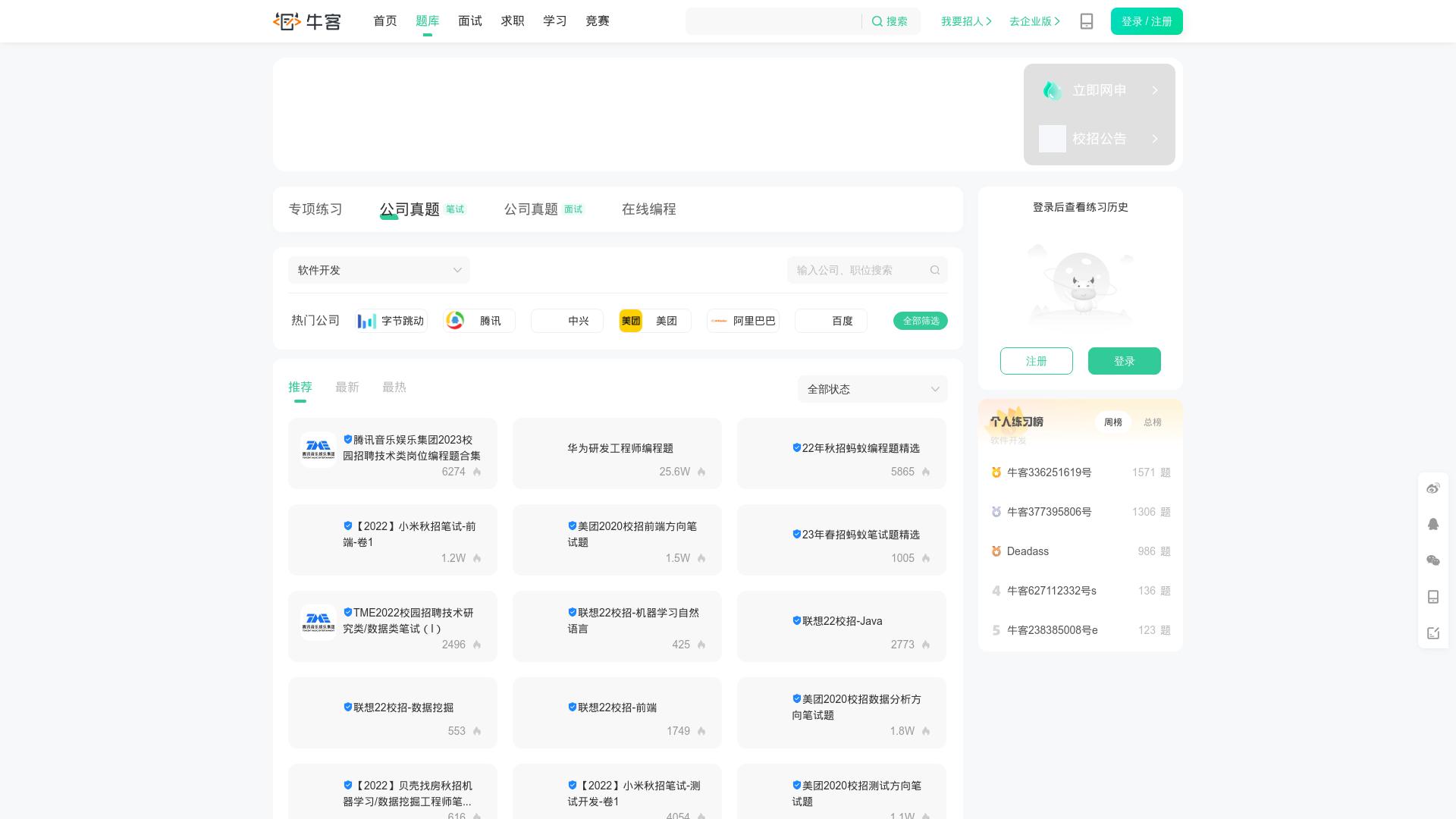Switch leaderboard to 总榜
This screenshot has width=1456, height=819.
[x=1153, y=422]
